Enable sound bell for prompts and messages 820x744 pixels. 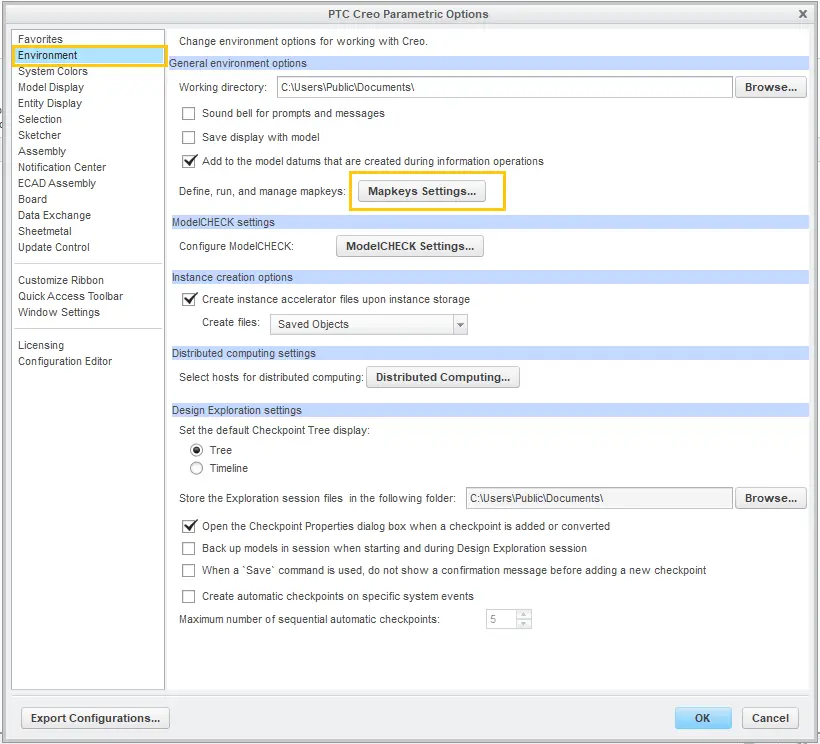(189, 114)
